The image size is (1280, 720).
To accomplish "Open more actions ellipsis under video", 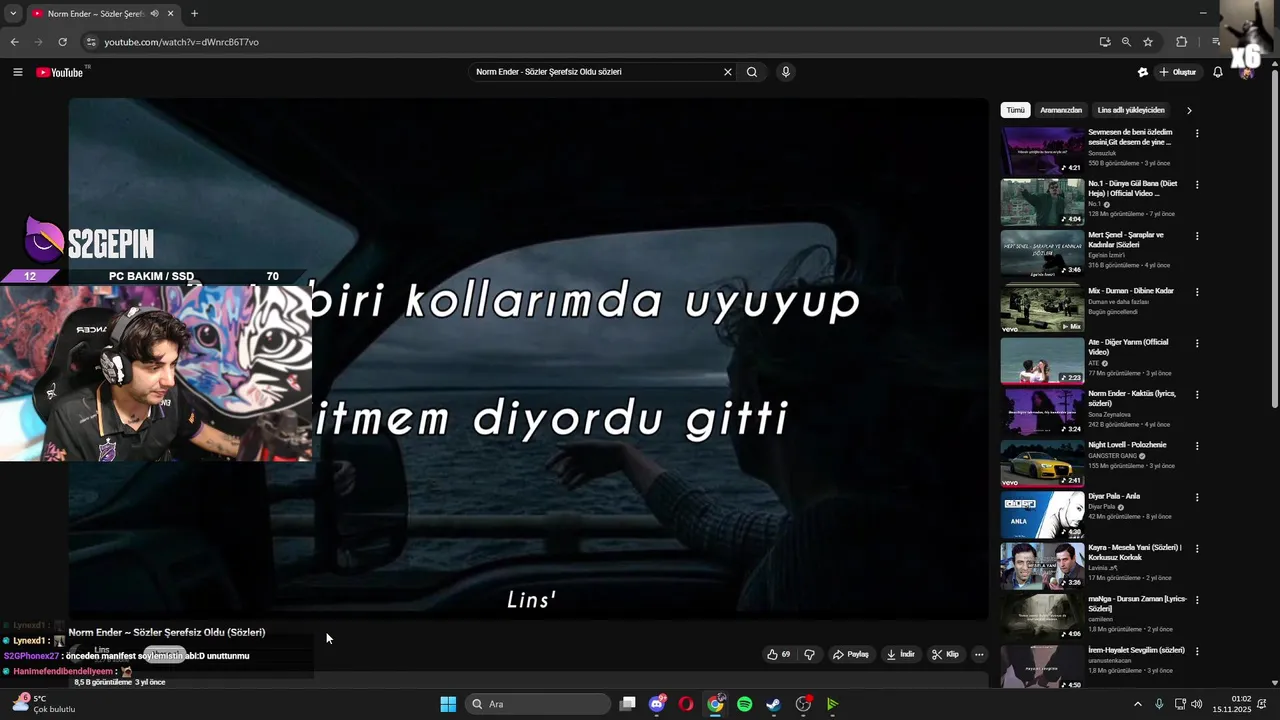I will pyautogui.click(x=979, y=654).
